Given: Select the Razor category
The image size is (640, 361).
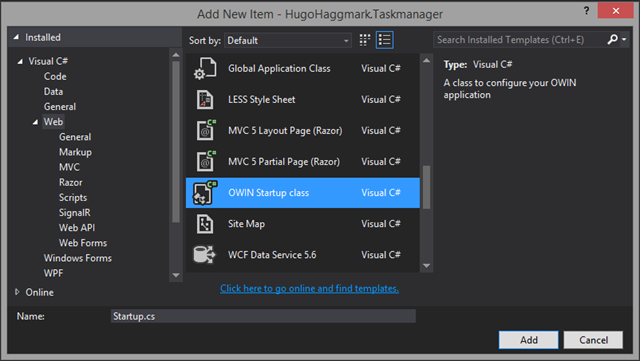Looking at the screenshot, I should (71, 182).
